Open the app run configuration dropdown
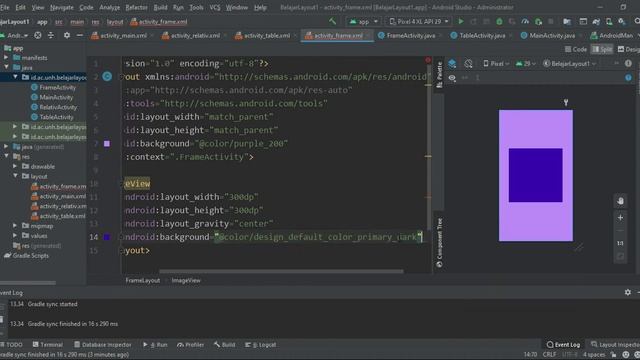 [x=363, y=21]
